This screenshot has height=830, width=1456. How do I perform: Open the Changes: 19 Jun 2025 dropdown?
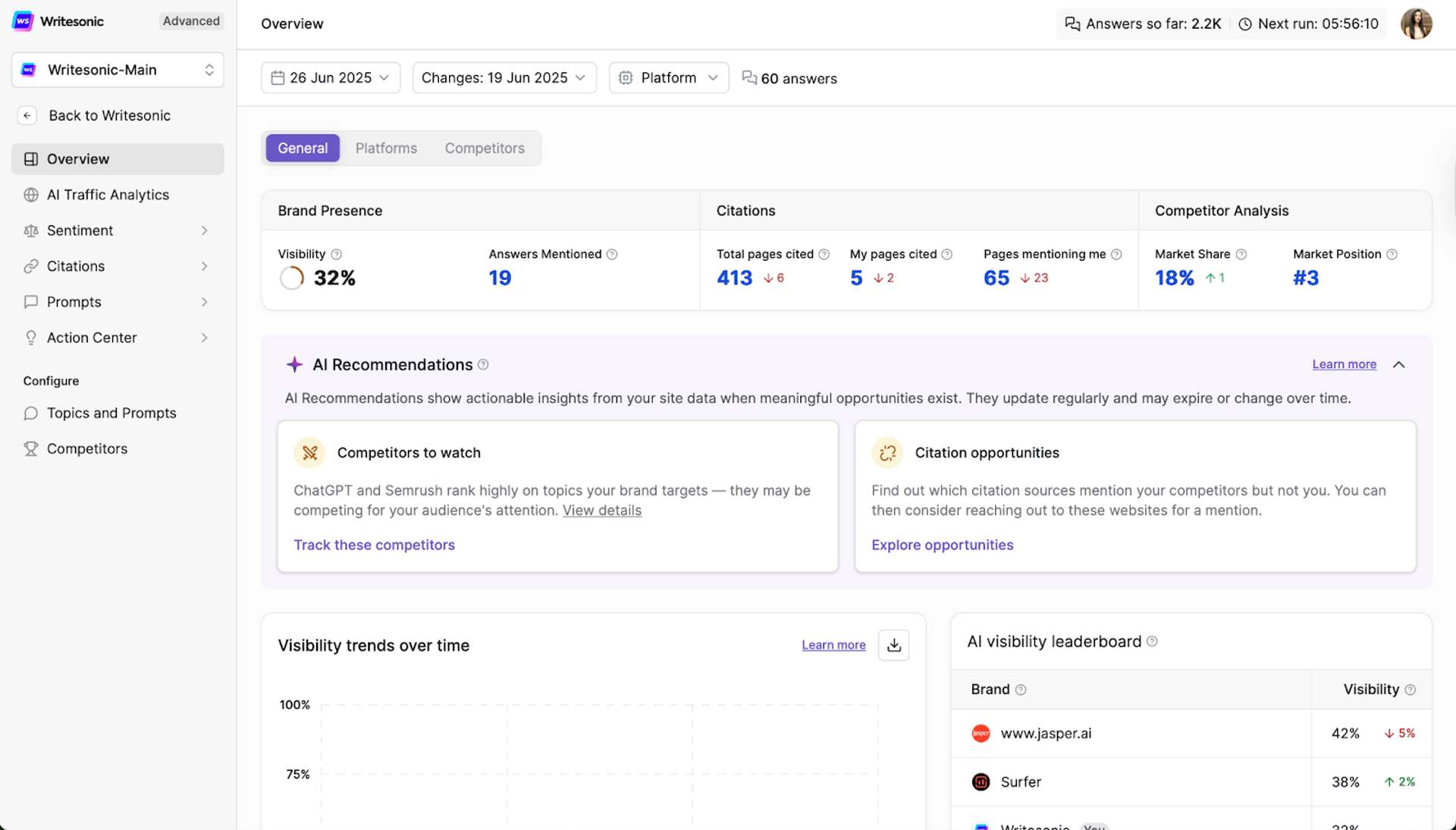click(x=504, y=77)
